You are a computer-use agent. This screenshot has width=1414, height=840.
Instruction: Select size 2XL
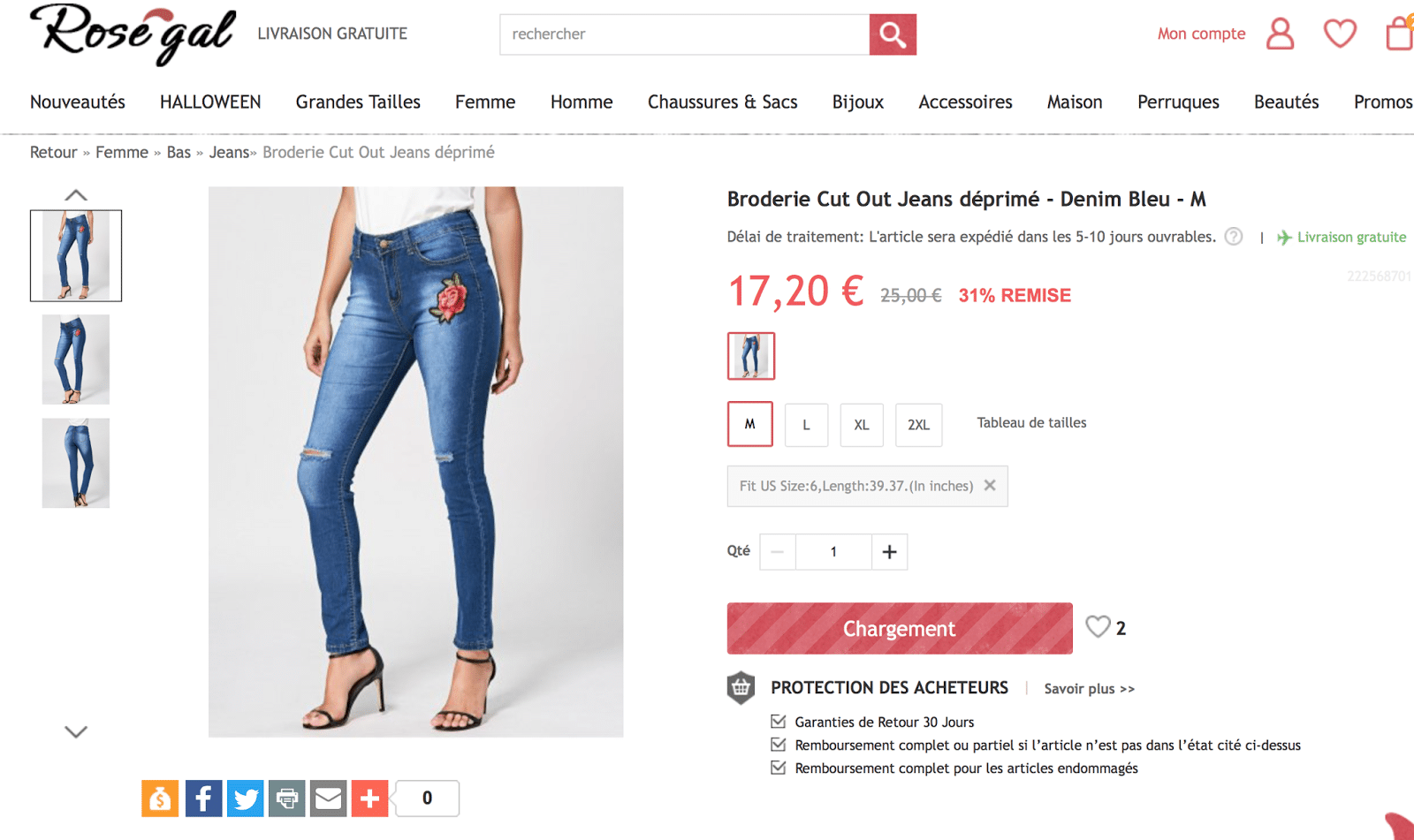(x=918, y=425)
